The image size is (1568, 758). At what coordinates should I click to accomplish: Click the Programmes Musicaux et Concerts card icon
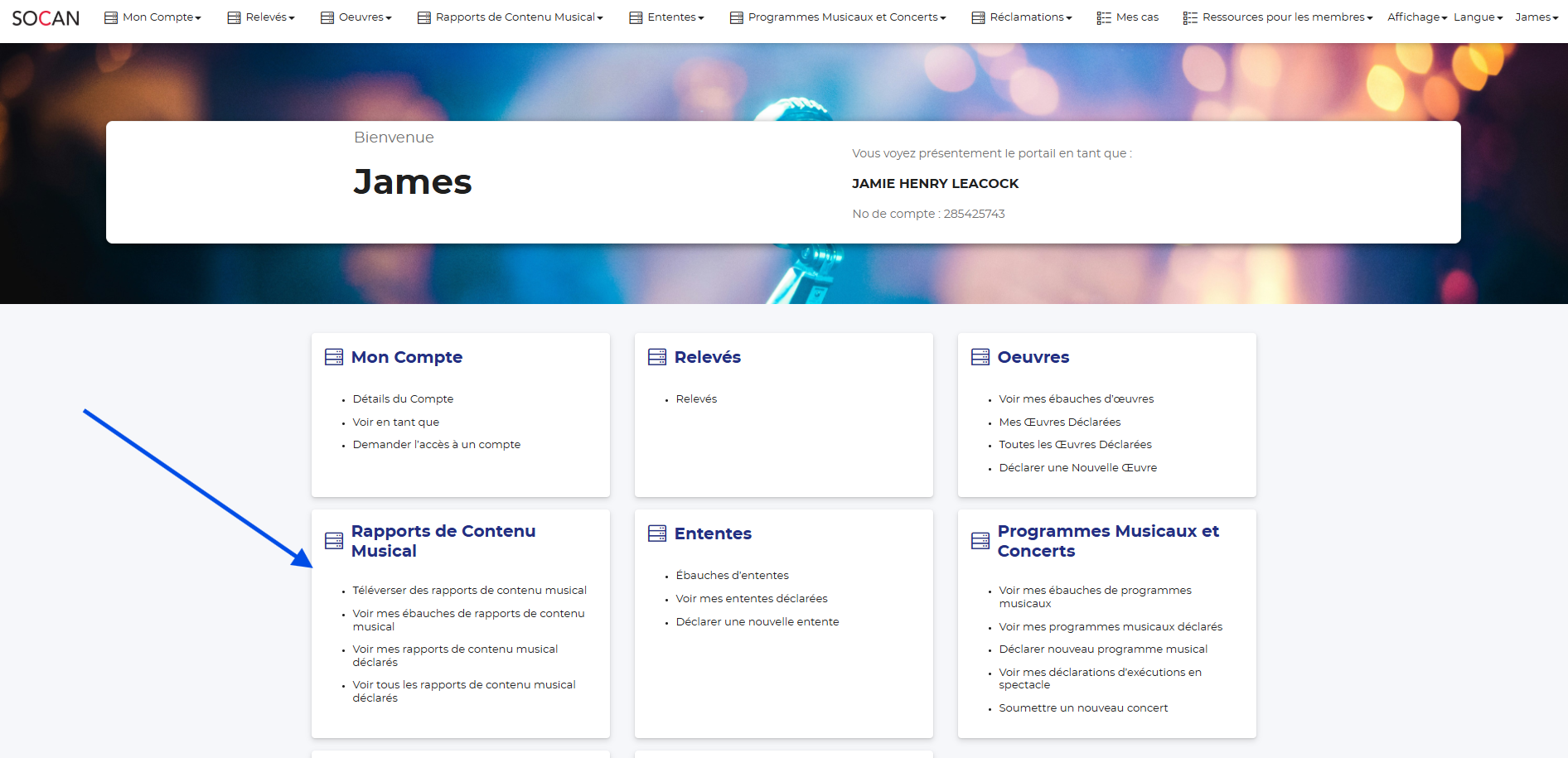(980, 541)
